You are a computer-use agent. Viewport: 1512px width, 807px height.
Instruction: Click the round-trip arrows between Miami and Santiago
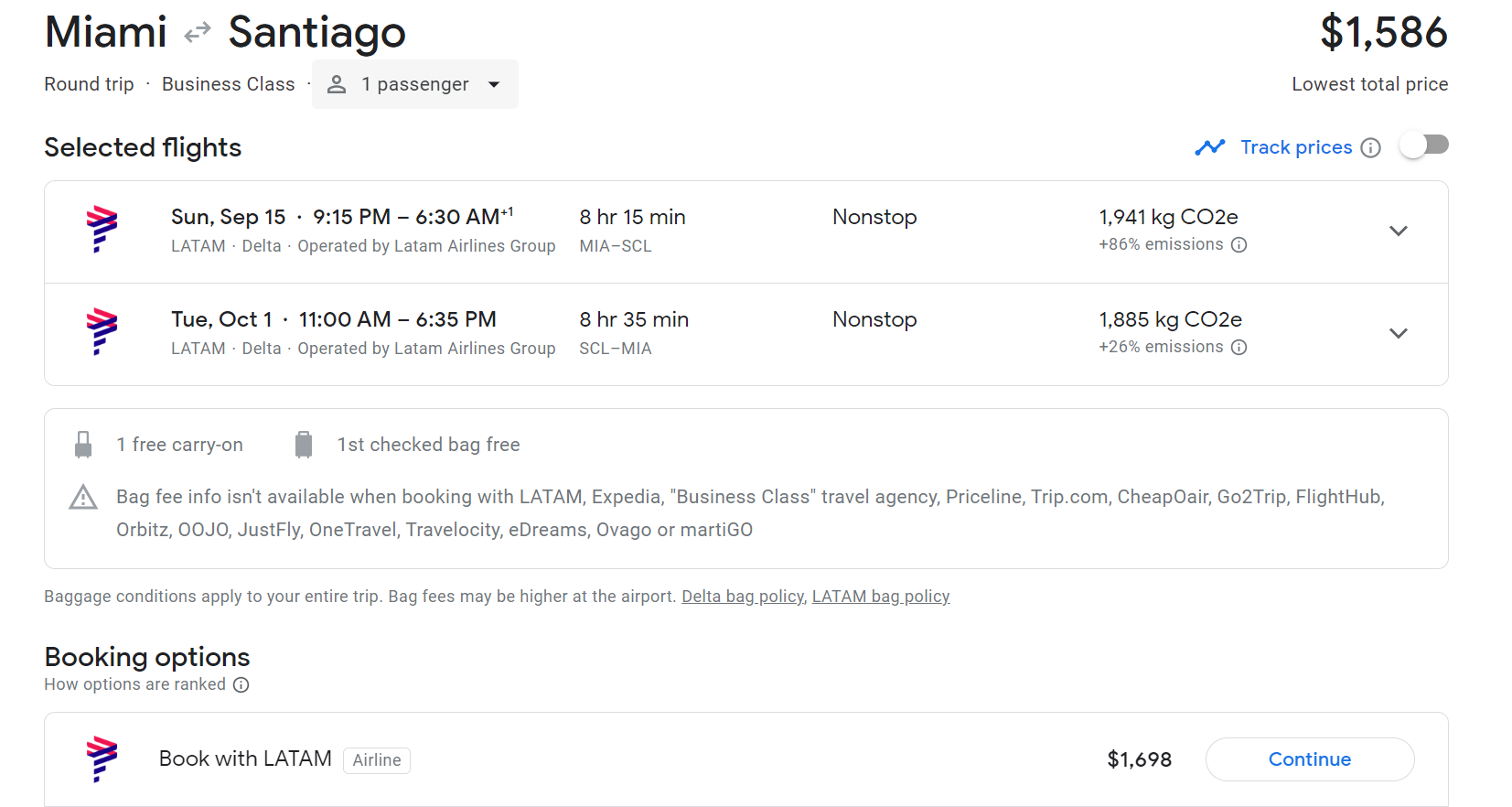[198, 34]
